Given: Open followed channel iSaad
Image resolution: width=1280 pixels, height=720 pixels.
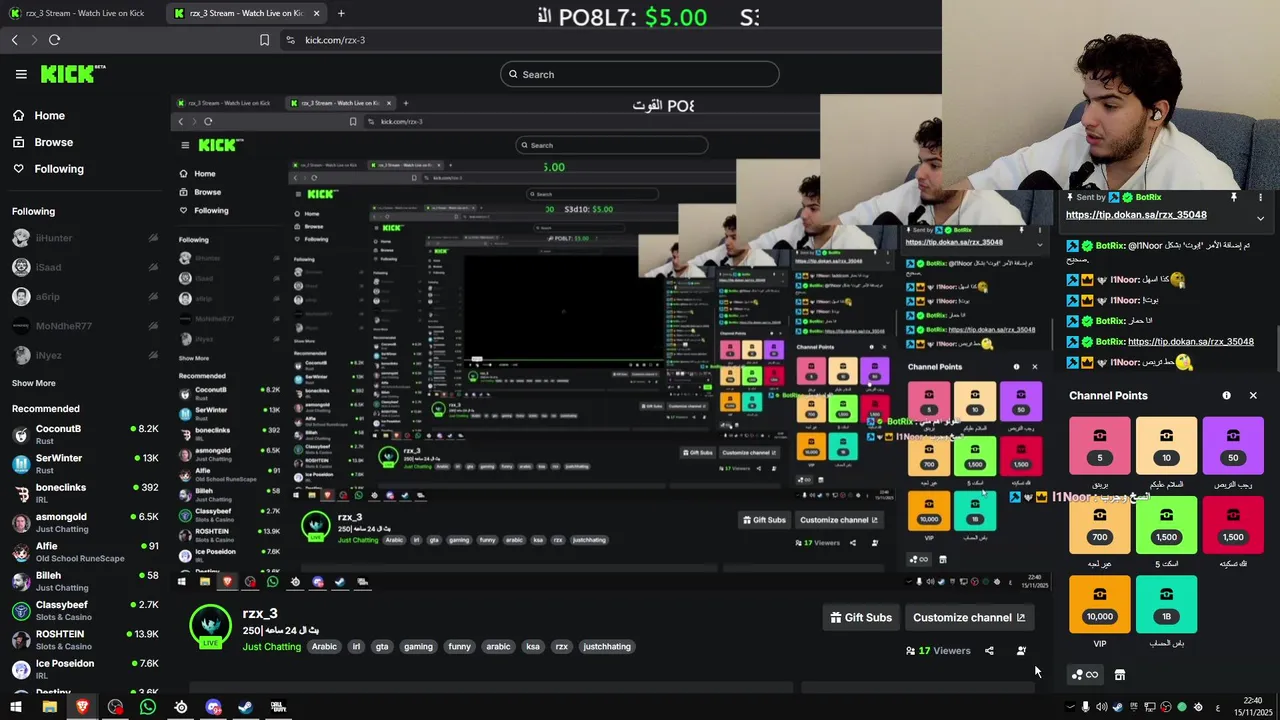Looking at the screenshot, I should coord(85,267).
